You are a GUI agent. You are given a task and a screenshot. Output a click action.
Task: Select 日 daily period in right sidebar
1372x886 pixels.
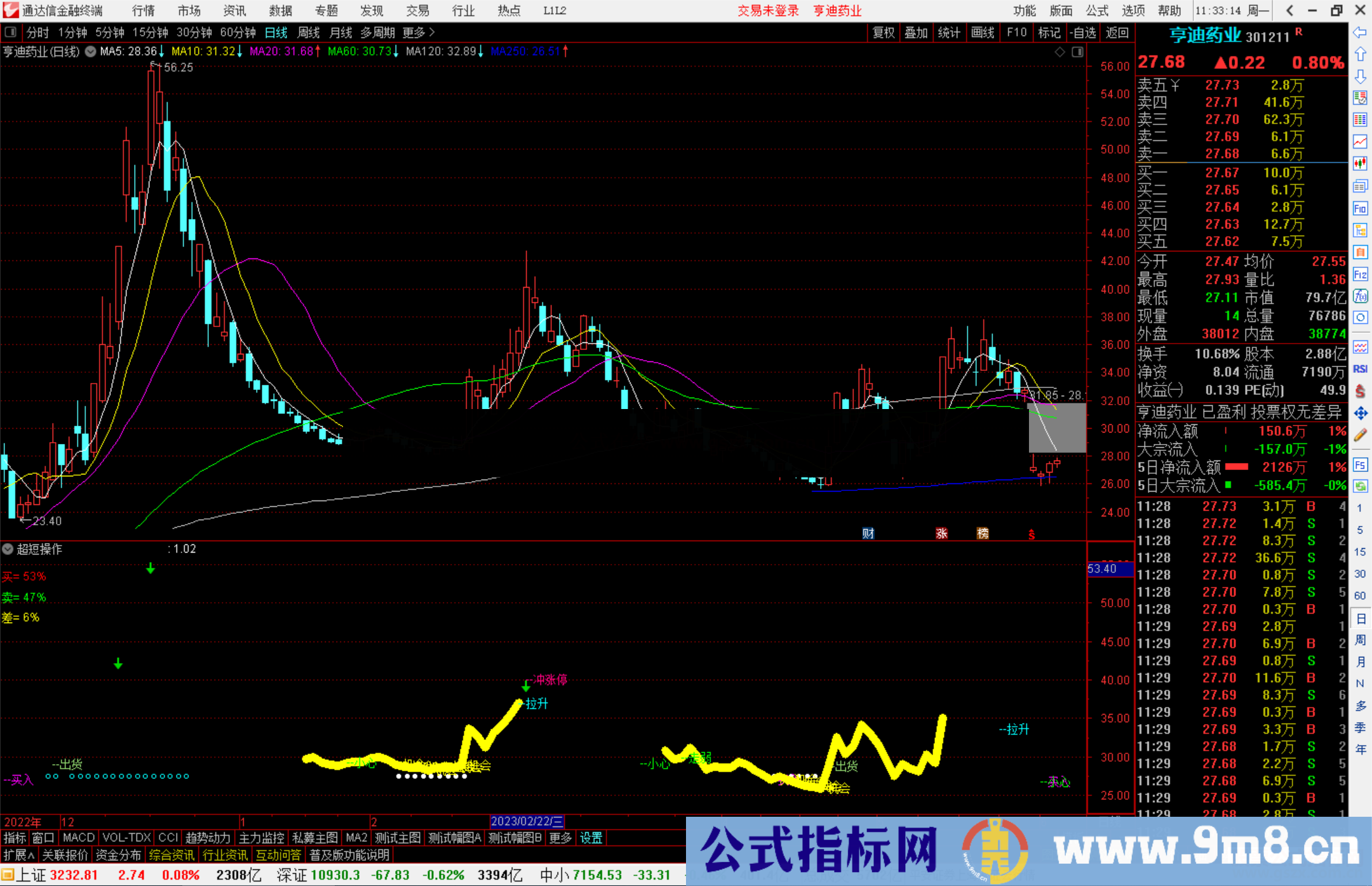(x=1361, y=619)
